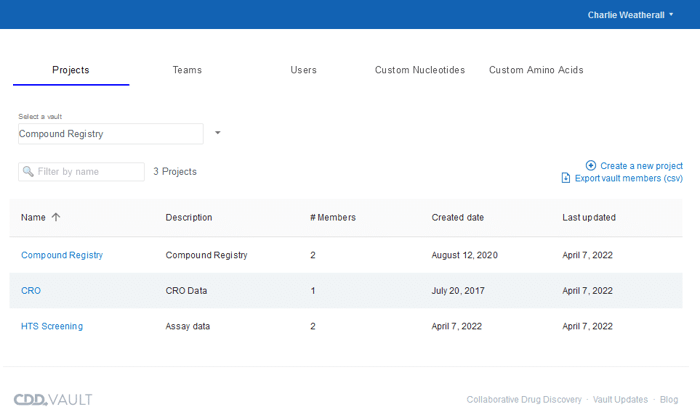This screenshot has width=700, height=420.
Task: Click the 'July 20, 2017' created date
Action: 458,291
